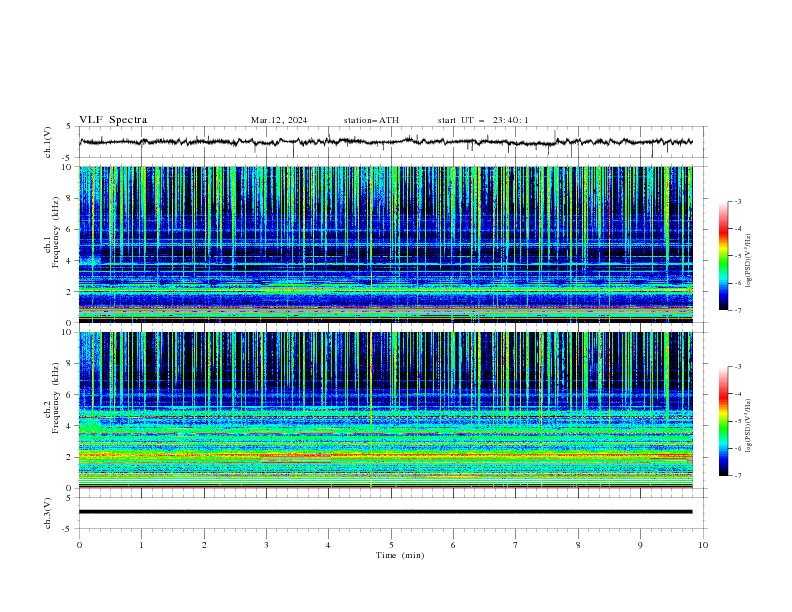Viewport: 792px width, 612px height.
Task: Click the "-7" tick of ch.2 colorbar
Action: (737, 475)
